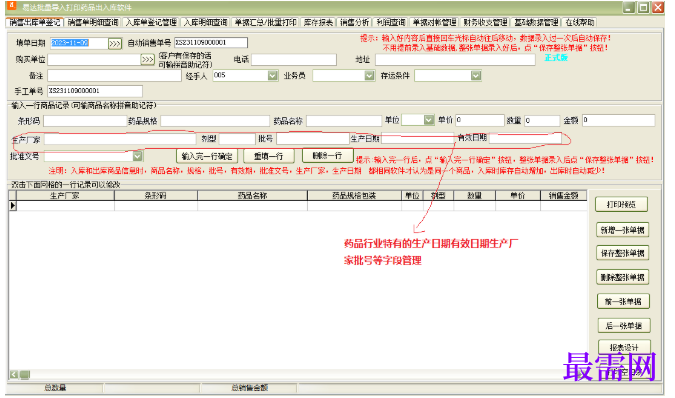
Task: Open the 在线帮助 tab
Action: (x=579, y=22)
